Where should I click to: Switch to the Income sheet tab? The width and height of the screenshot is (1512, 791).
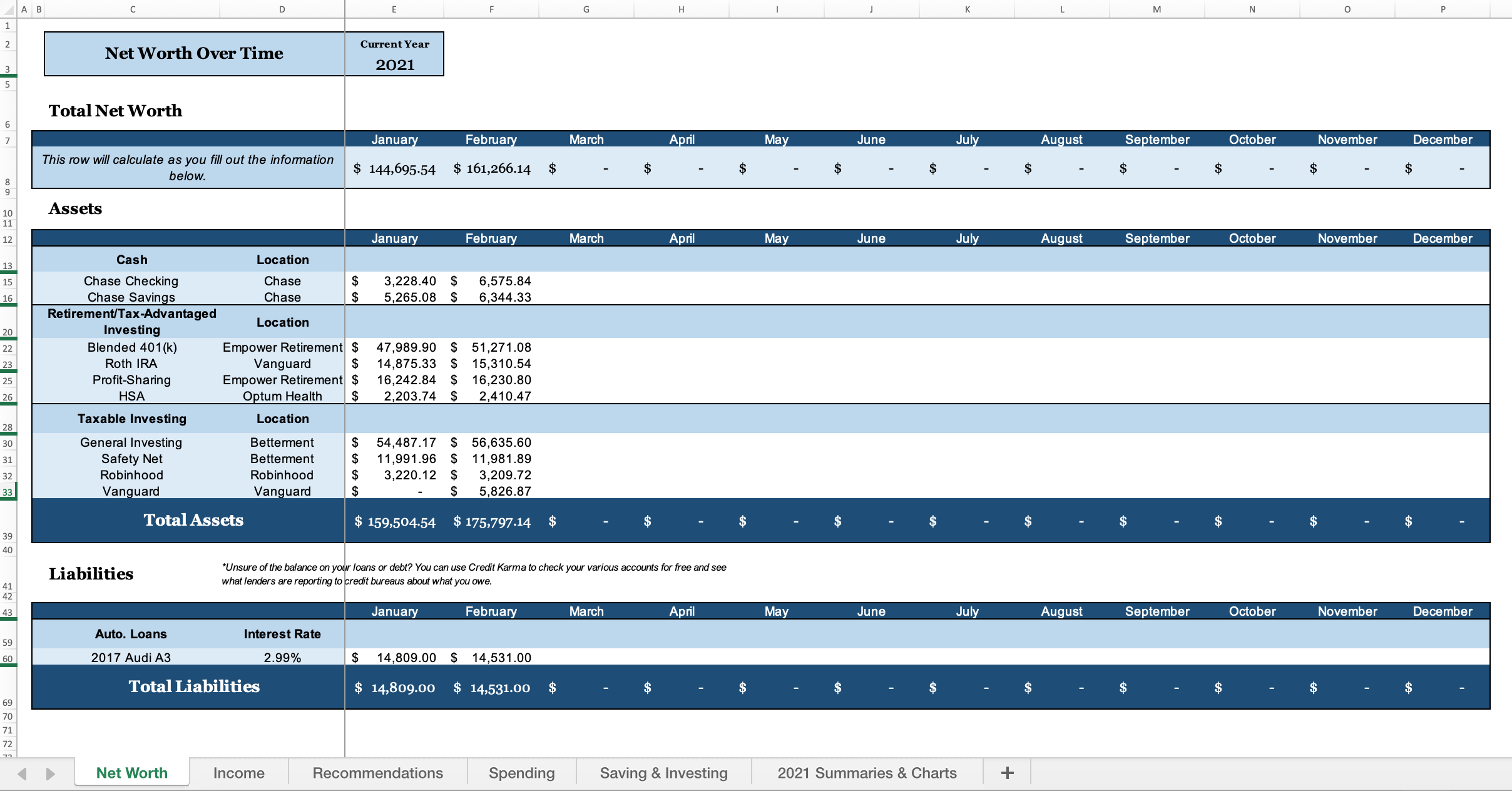(238, 773)
